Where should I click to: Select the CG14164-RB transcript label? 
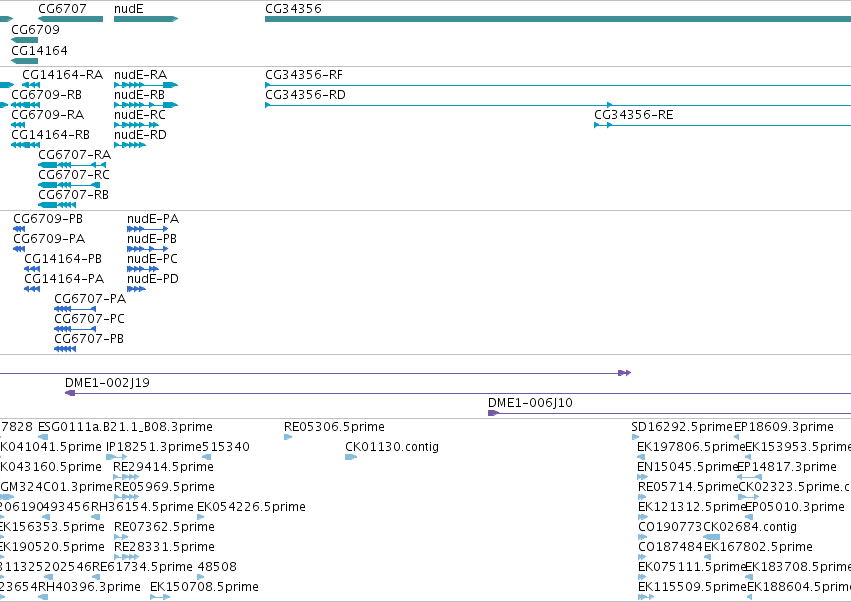[x=50, y=135]
